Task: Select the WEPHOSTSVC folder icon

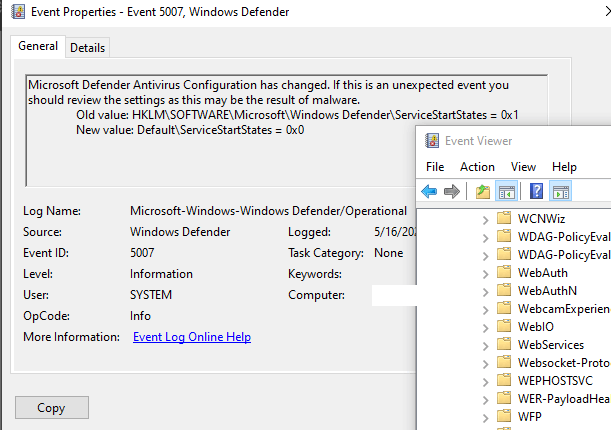Action: pos(504,380)
